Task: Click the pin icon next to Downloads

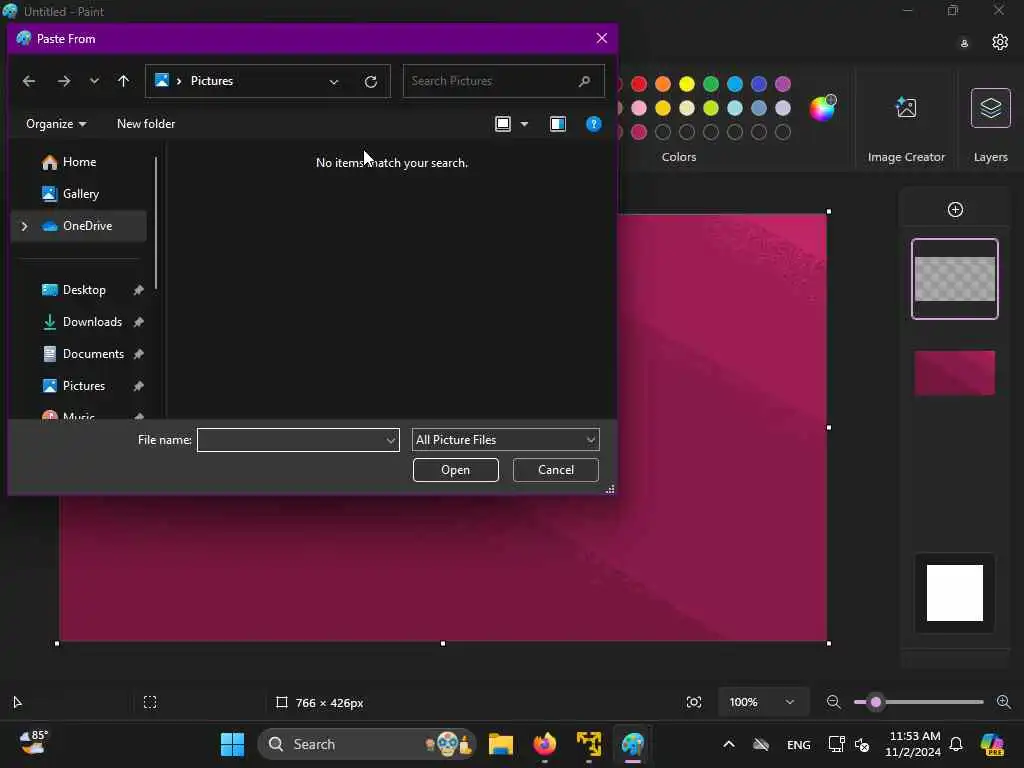Action: coord(138,322)
